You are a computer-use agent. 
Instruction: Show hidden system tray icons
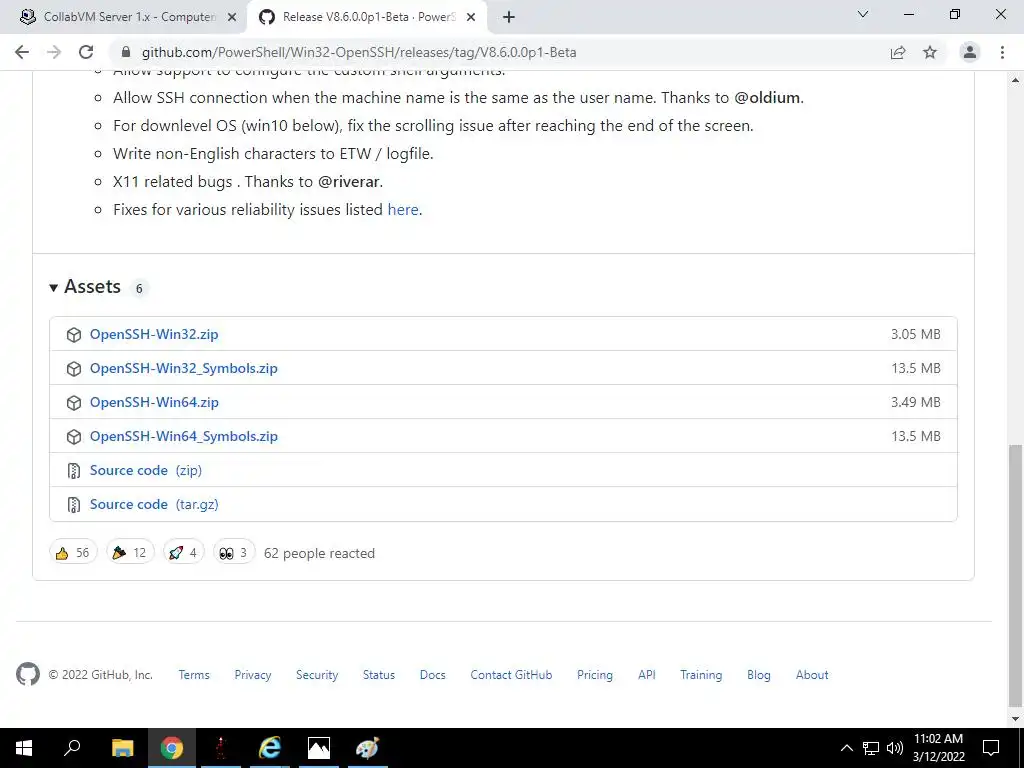tap(846, 748)
